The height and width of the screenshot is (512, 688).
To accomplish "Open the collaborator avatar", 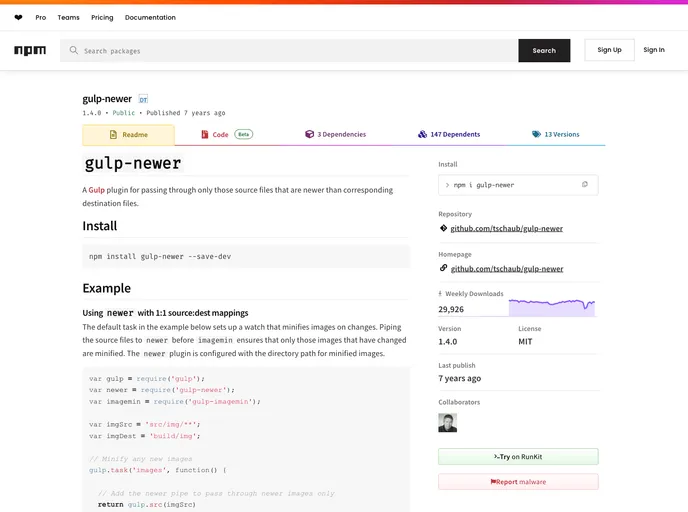I will click(x=448, y=422).
